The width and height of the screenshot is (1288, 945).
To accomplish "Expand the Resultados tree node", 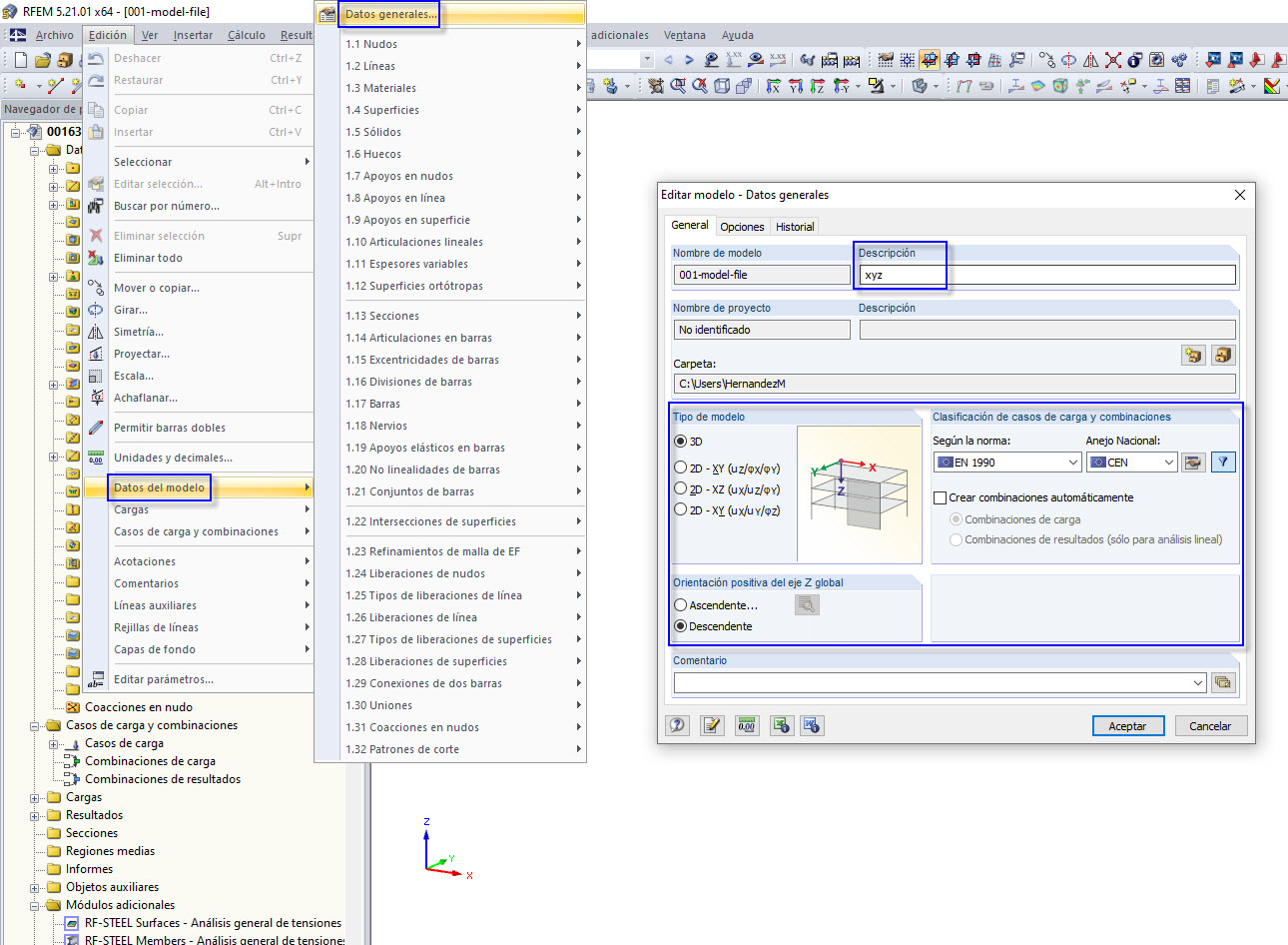I will [35, 816].
